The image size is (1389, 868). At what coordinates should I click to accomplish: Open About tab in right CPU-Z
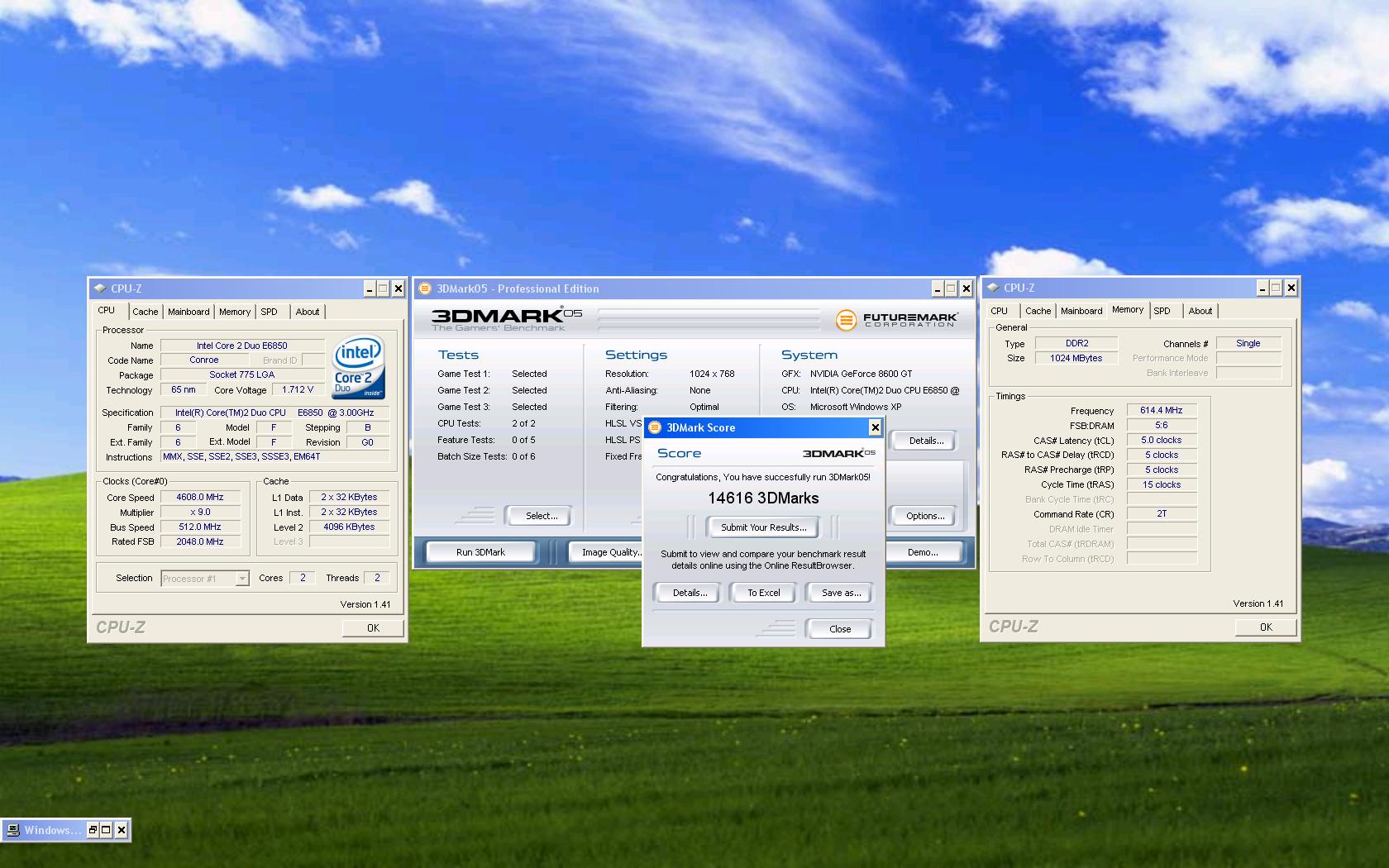coord(1200,311)
